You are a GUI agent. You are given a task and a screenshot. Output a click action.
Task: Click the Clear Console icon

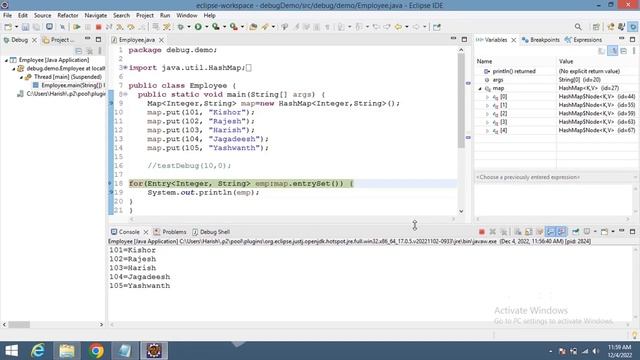tap(518, 232)
